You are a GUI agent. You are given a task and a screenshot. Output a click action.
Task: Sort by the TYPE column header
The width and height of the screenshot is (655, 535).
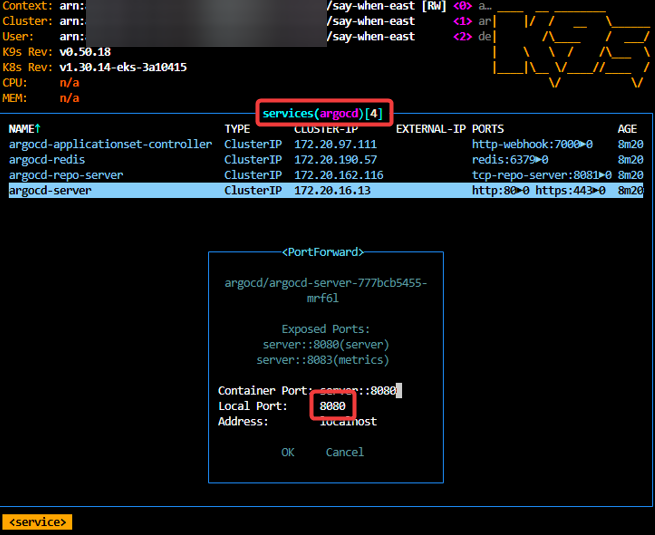point(237,129)
